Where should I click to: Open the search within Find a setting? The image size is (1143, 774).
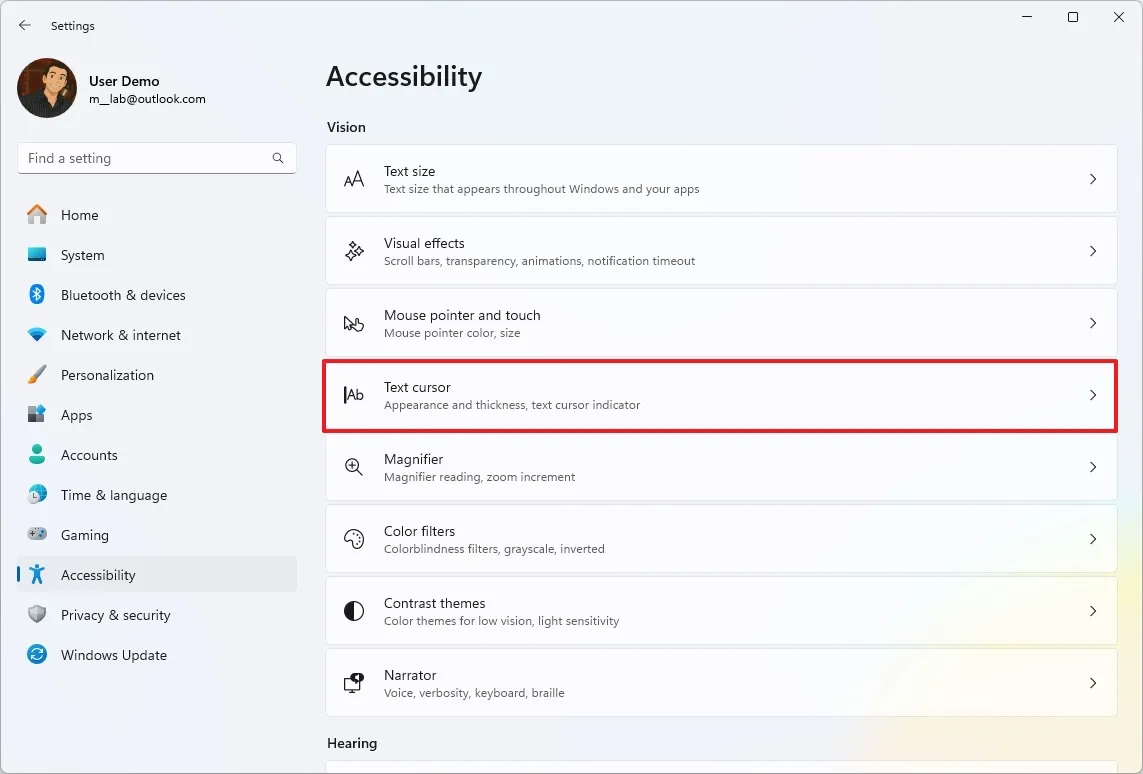277,158
